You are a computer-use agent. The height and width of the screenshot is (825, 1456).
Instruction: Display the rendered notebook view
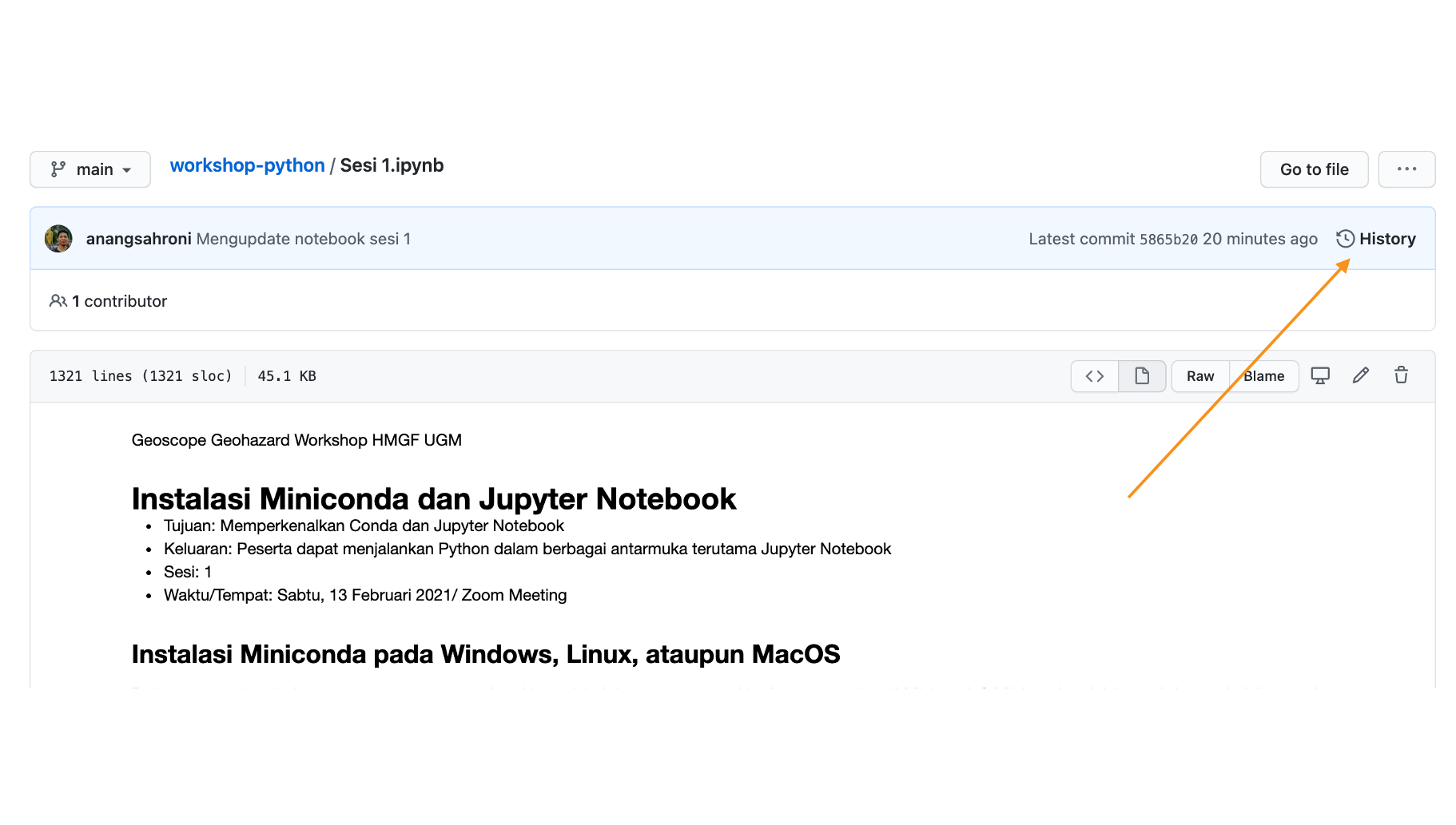(x=1142, y=376)
